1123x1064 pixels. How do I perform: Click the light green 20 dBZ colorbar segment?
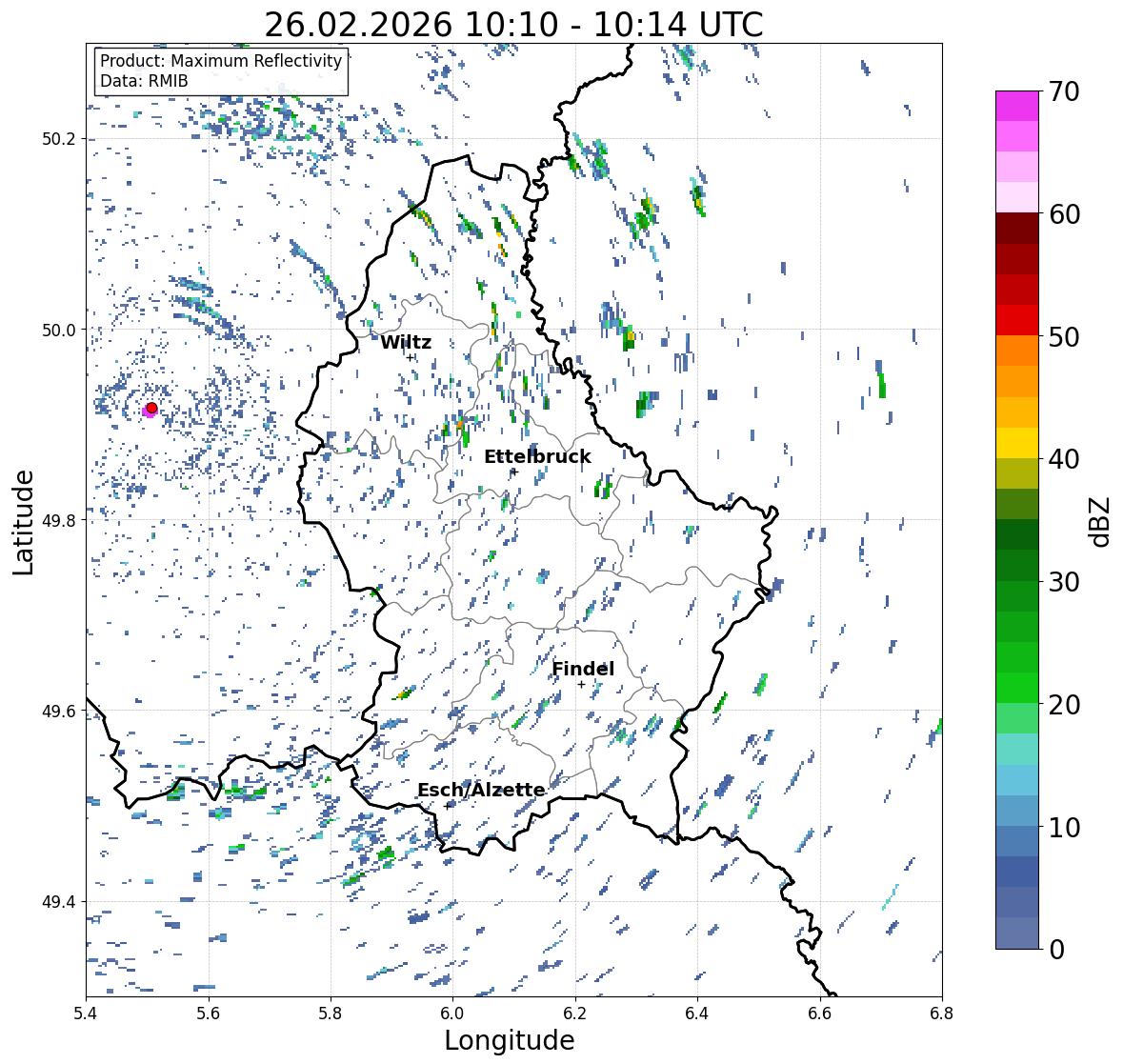pyautogui.click(x=1017, y=718)
